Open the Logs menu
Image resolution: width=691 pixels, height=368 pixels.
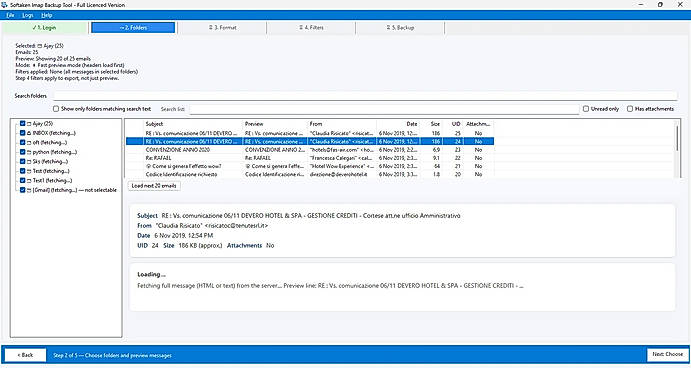[x=28, y=15]
